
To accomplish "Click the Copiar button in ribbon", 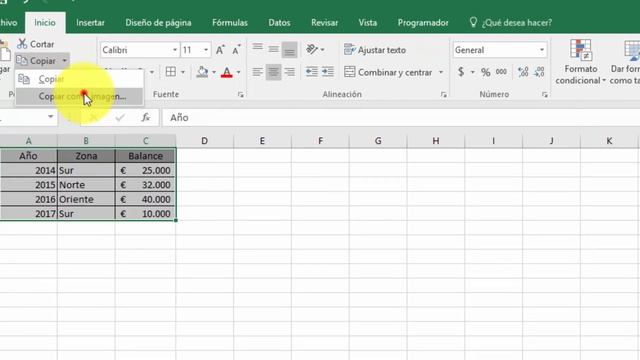I will tap(36, 61).
